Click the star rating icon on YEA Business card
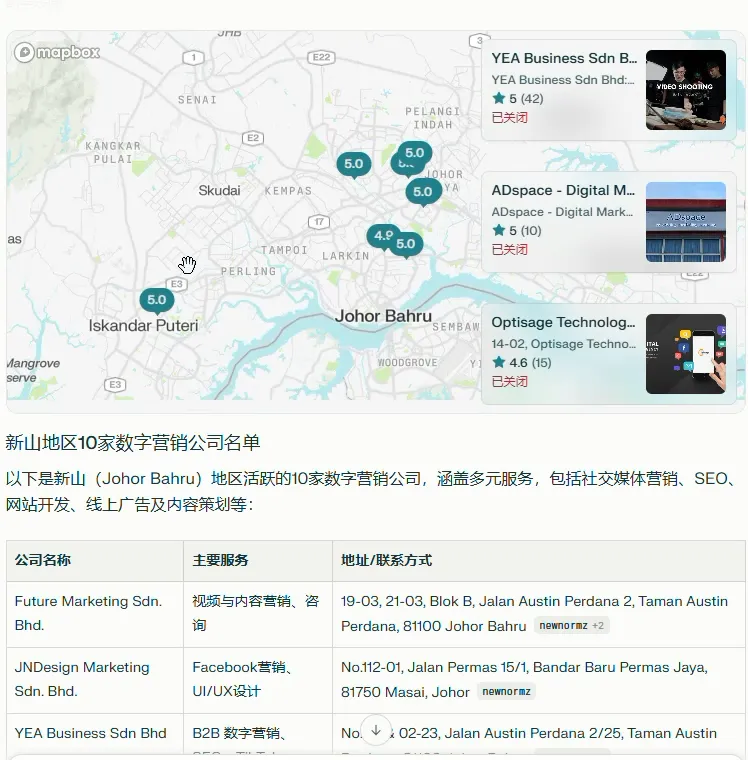Screen dimensions: 748x760 [498, 98]
